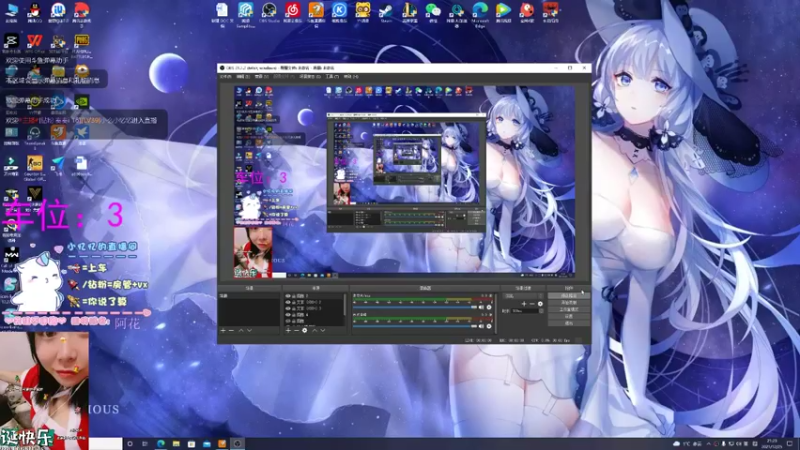Move the scene down with the down arrow
Screen dimensions: 800x450
249,331
